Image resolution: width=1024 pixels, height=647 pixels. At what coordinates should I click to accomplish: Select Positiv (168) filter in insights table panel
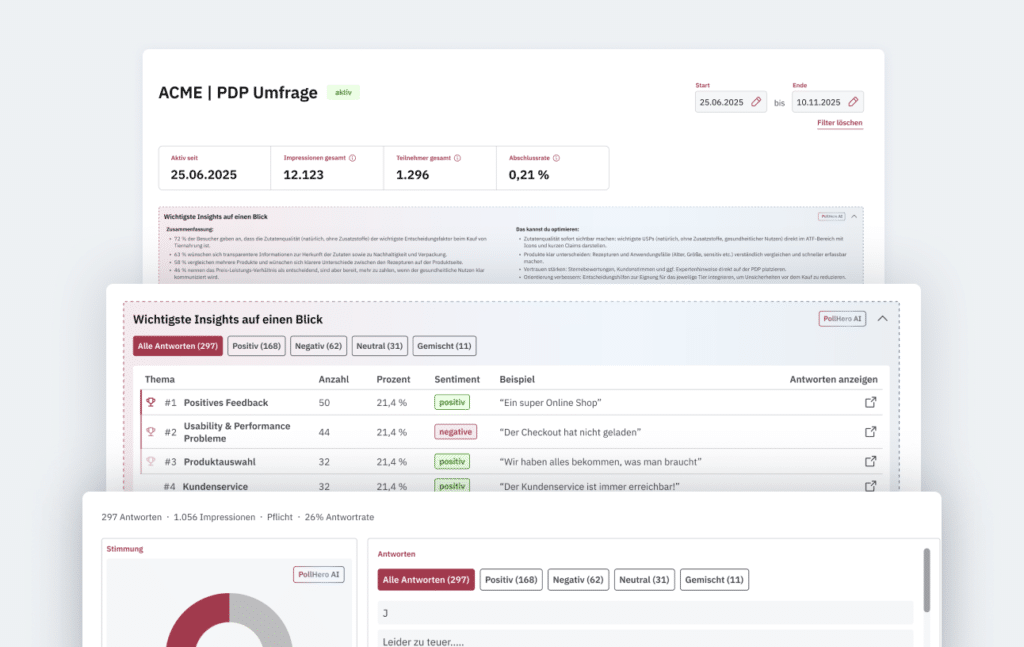256,346
